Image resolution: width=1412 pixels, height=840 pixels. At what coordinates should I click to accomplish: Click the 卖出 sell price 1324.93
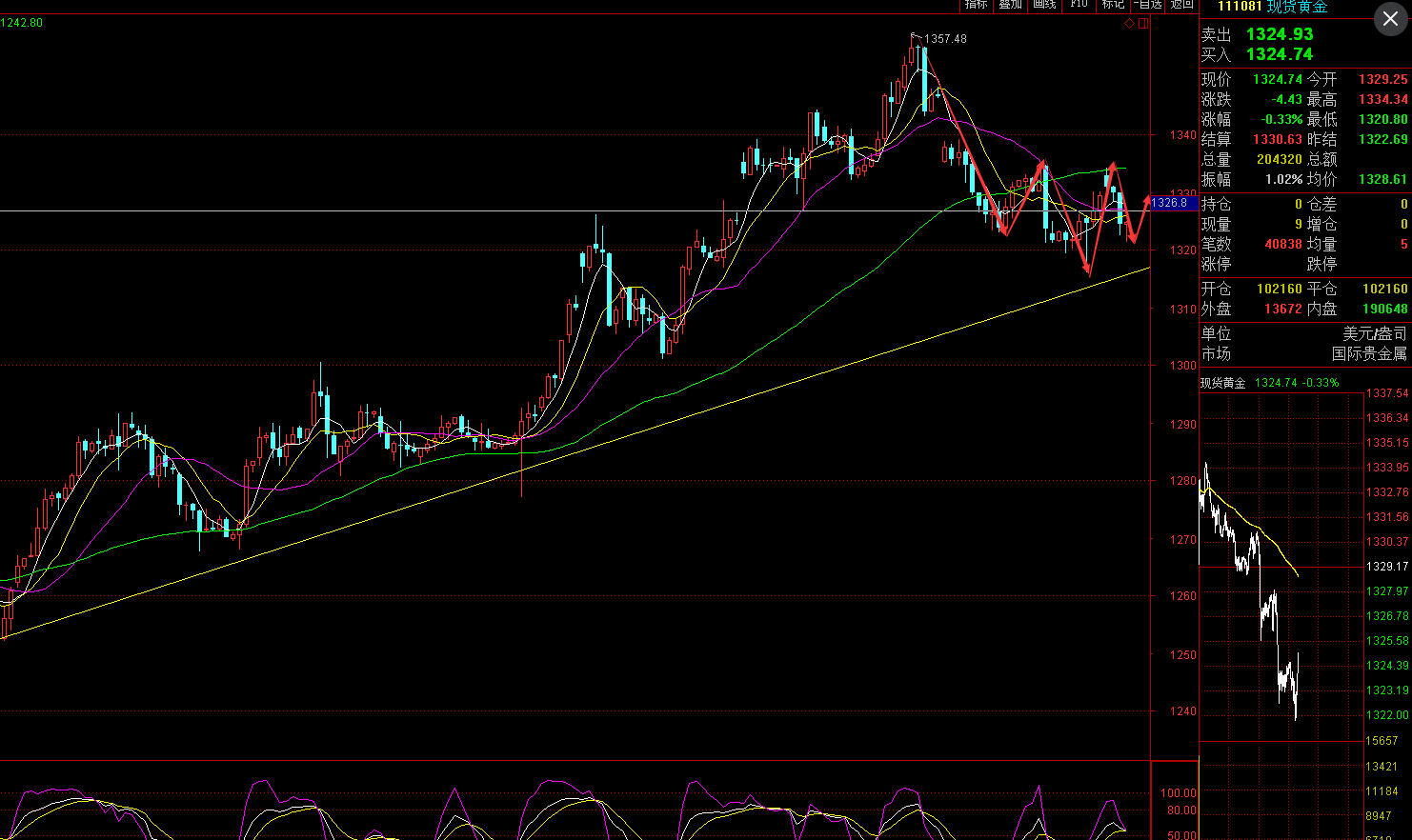[1279, 34]
